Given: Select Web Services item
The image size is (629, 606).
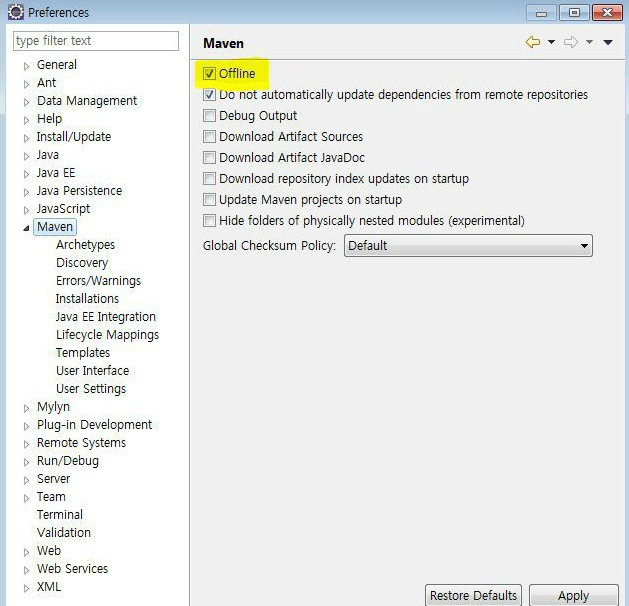Looking at the screenshot, I should (x=73, y=569).
